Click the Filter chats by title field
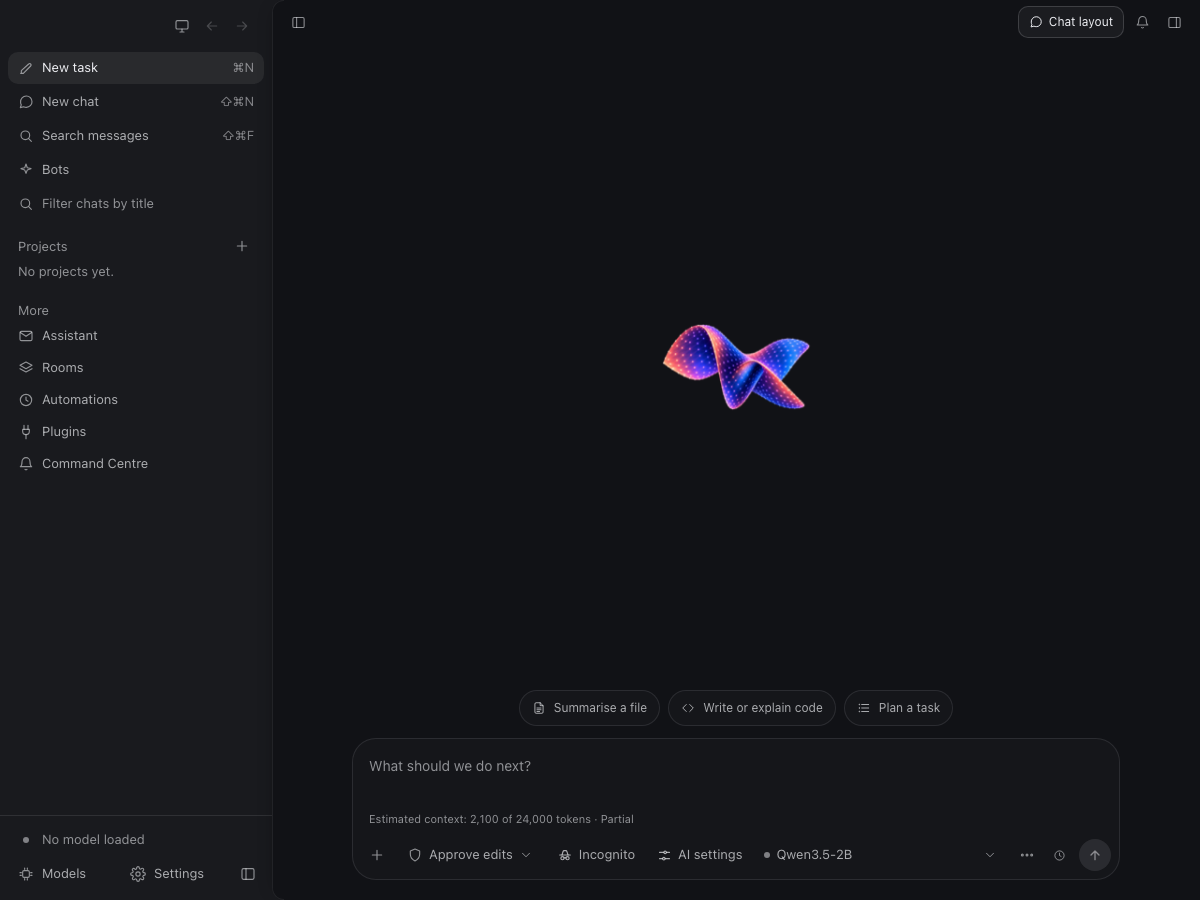 tap(136, 204)
